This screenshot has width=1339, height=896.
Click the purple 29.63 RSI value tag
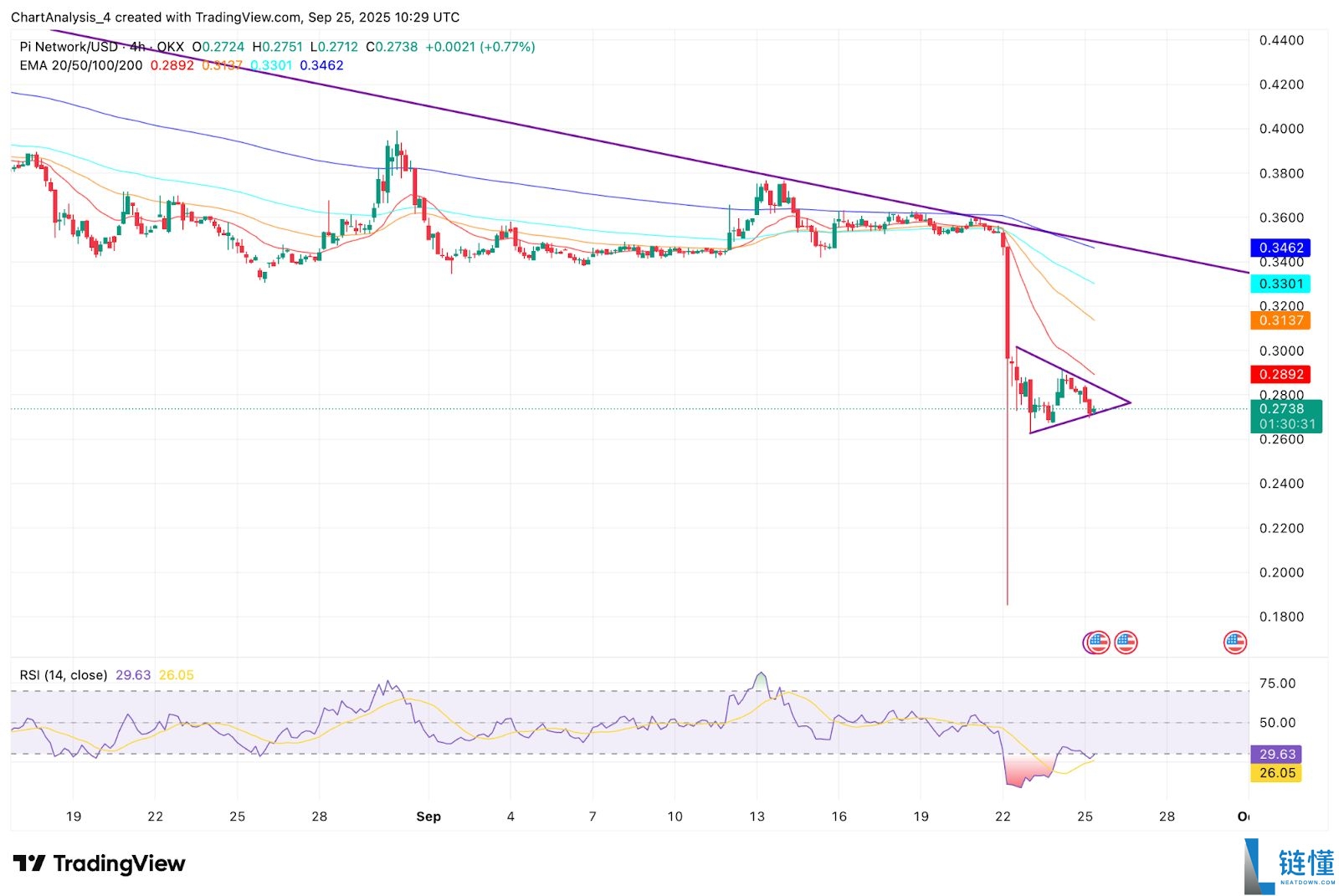[x=1277, y=755]
